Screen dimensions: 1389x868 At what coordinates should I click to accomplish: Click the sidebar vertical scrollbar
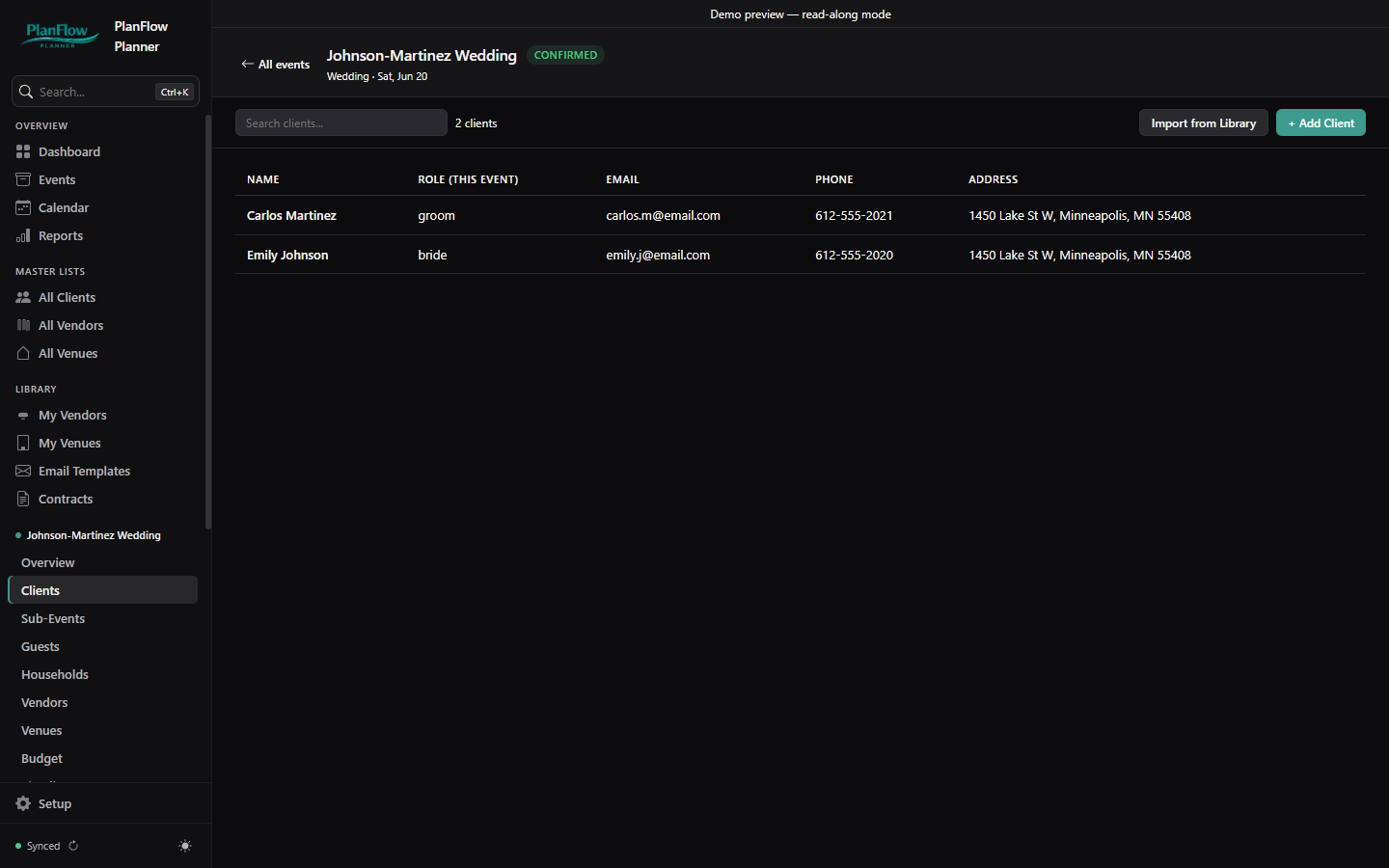click(x=208, y=322)
